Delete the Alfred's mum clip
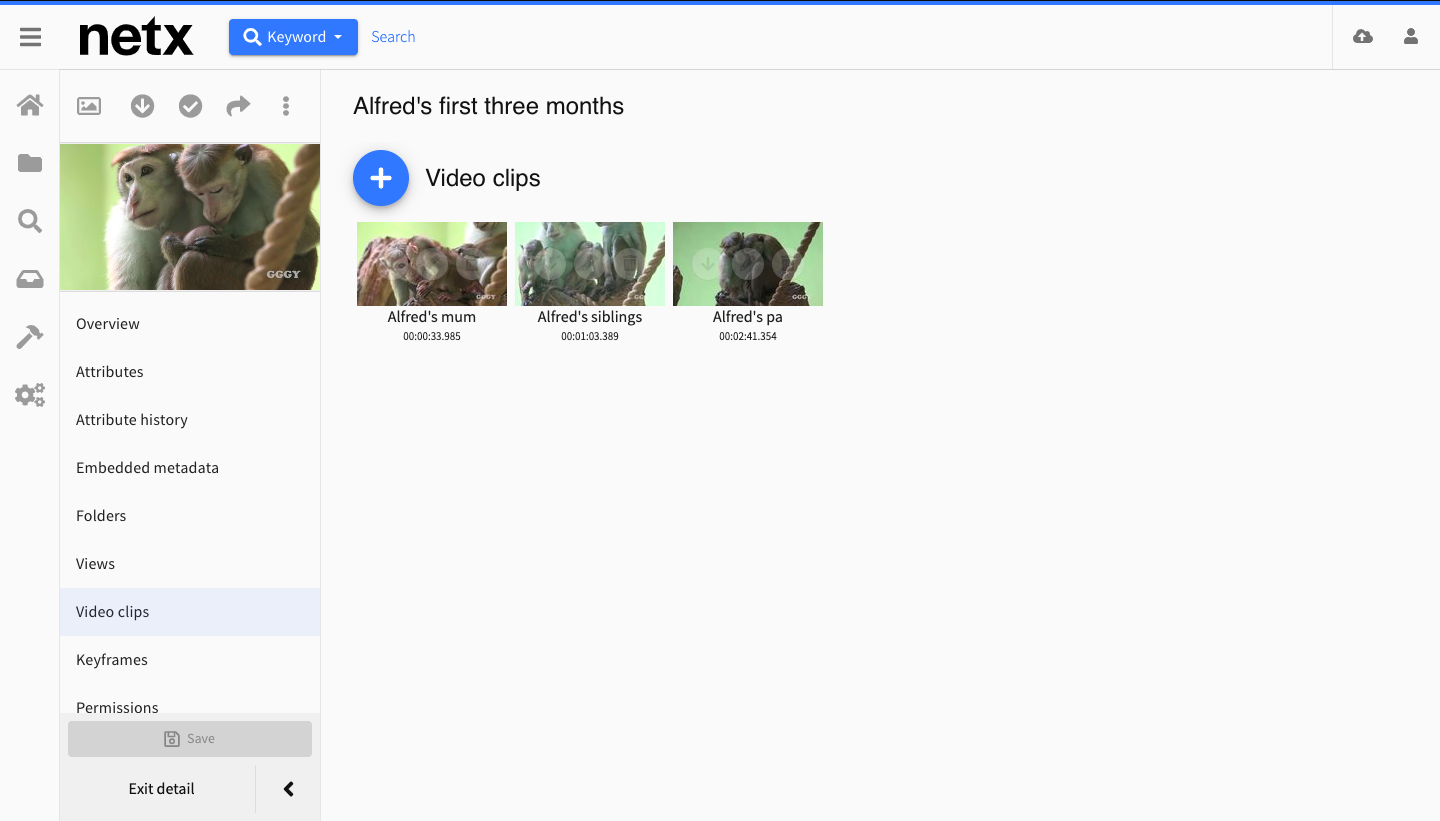The width and height of the screenshot is (1440, 821). point(472,264)
